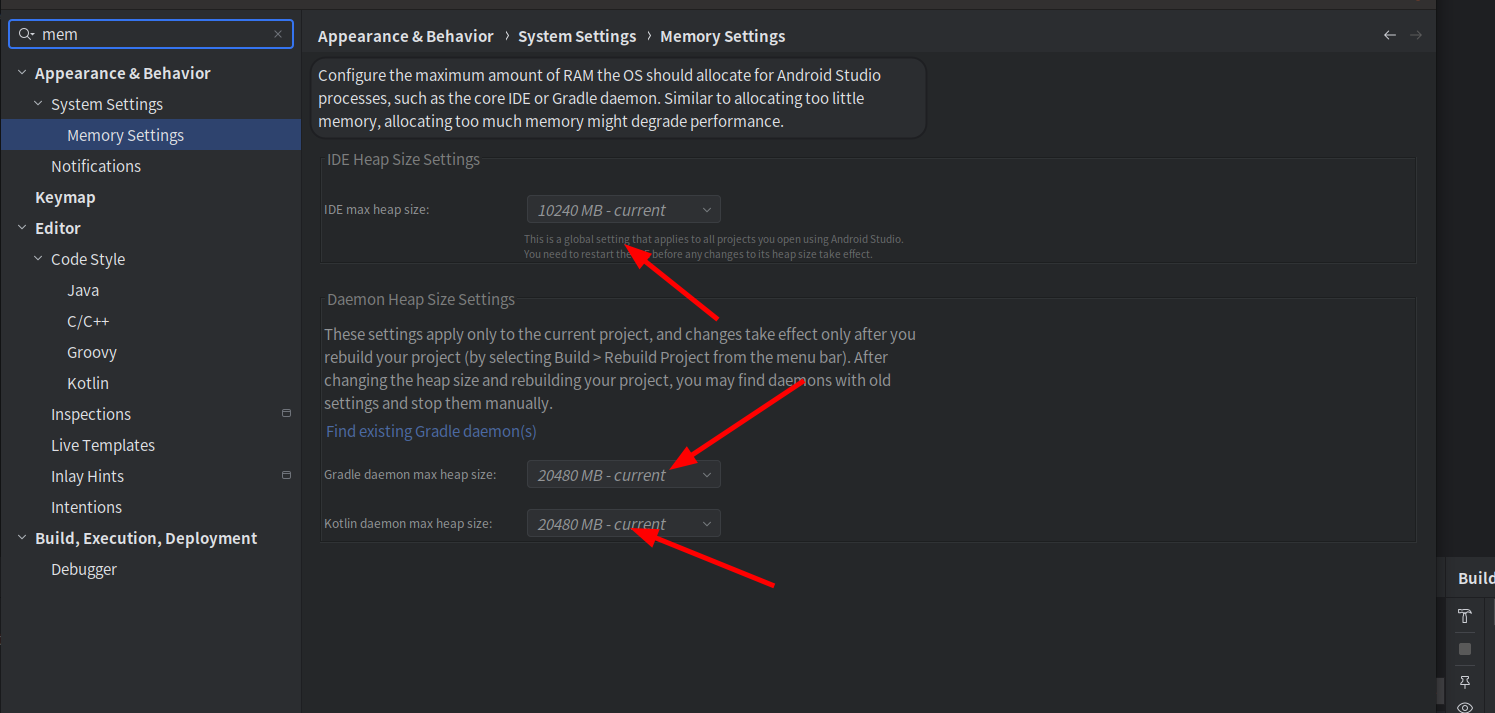
Task: Collapse the Appearance & Behavior chevron
Action: (22, 73)
